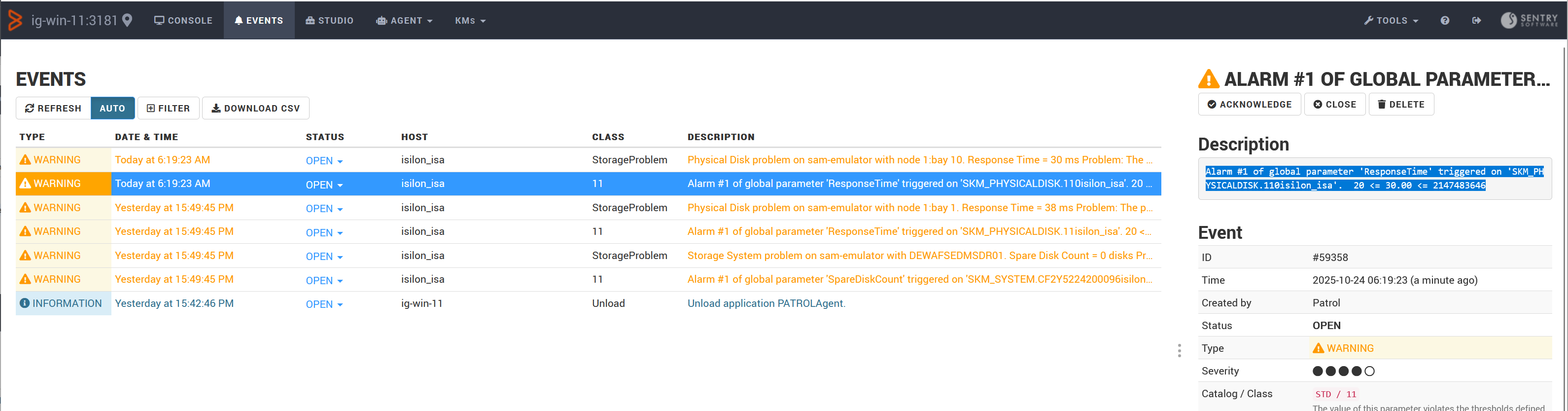
Task: Click the highlighted alarm description text box
Action: [1374, 179]
